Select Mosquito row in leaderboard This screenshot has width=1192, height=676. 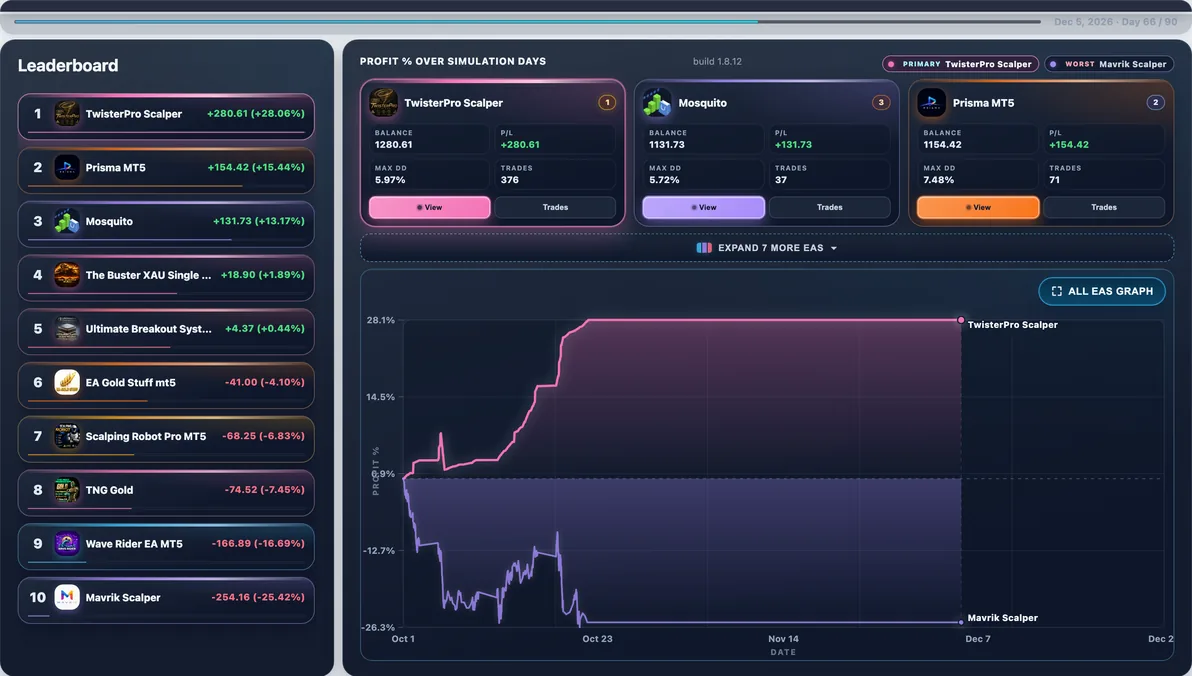point(166,224)
